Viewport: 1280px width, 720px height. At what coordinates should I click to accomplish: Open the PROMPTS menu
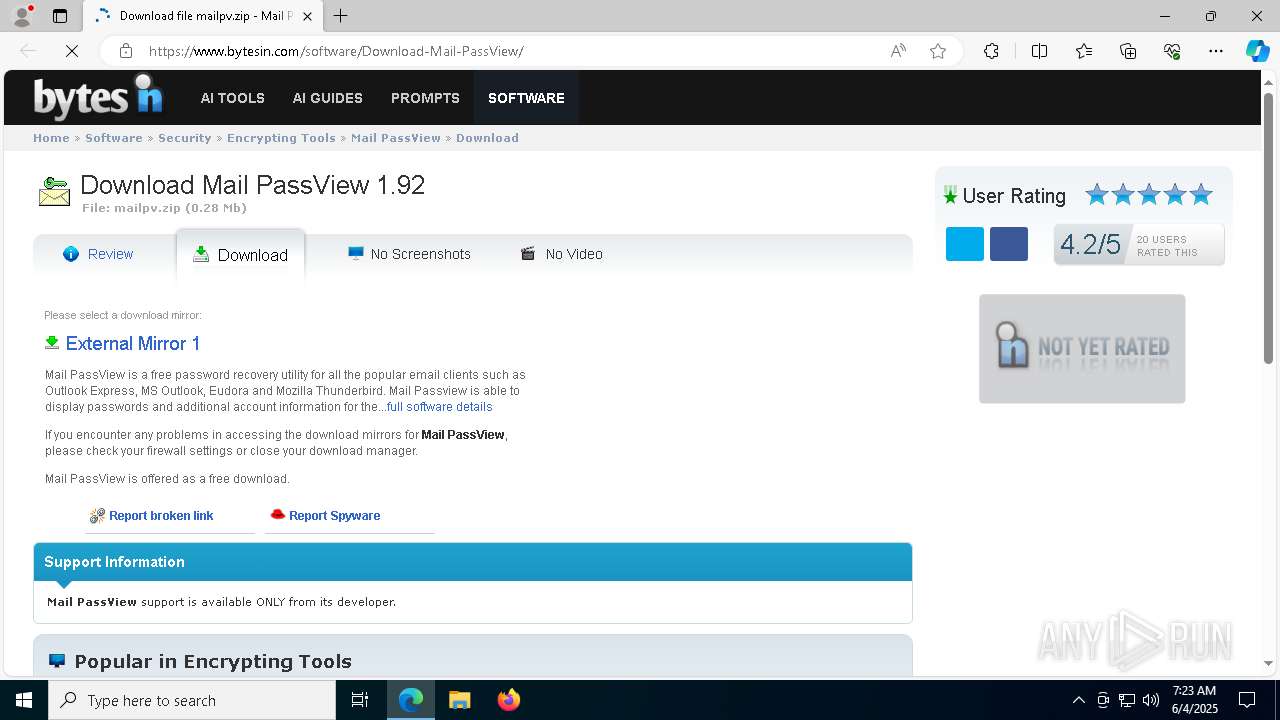click(425, 98)
